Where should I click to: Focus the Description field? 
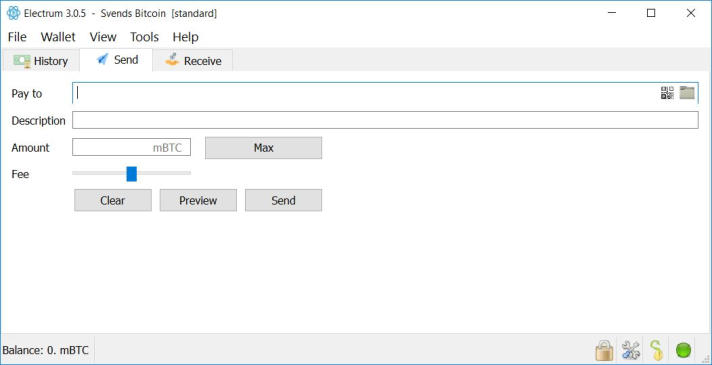(385, 120)
